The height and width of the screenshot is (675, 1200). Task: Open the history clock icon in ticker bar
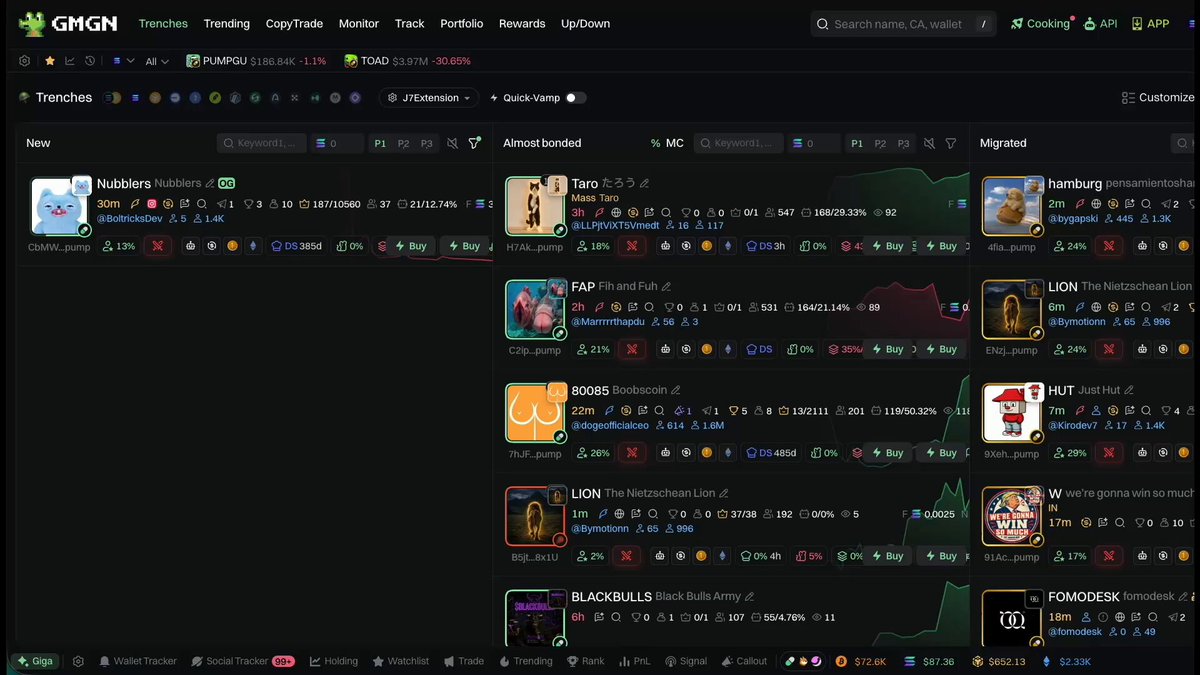[x=90, y=61]
